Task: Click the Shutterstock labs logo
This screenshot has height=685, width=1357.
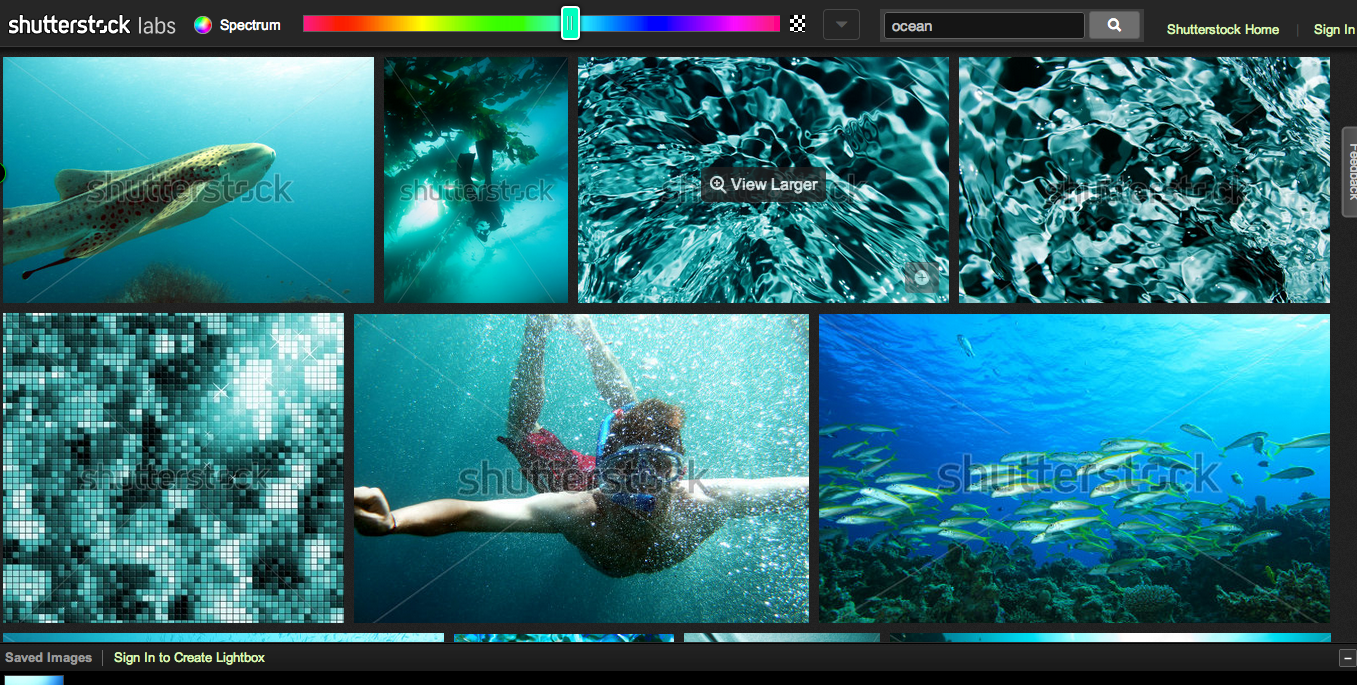Action: pyautogui.click(x=92, y=25)
